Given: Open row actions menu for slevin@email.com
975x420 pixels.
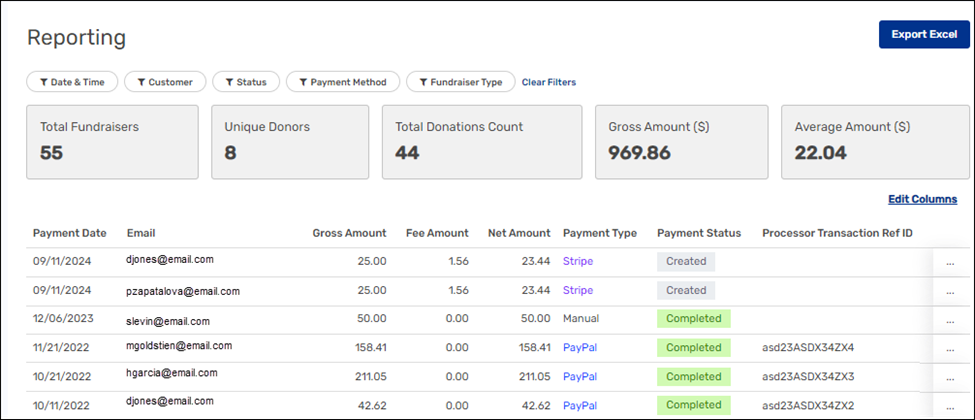Looking at the screenshot, I should coord(949,320).
